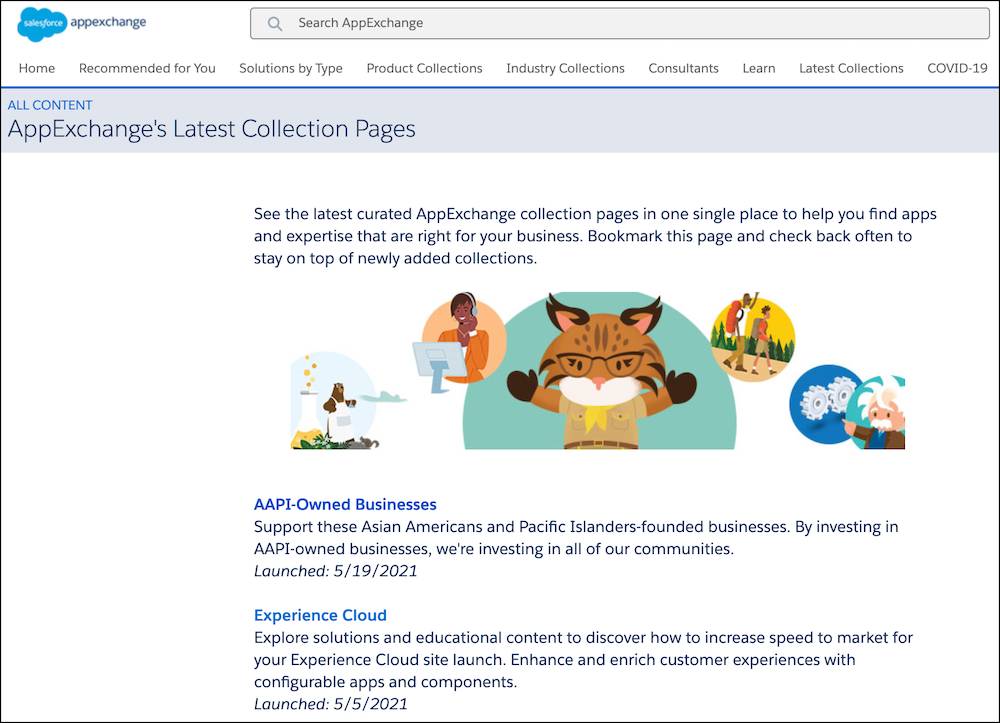Open Industry Collections menu

click(x=565, y=68)
